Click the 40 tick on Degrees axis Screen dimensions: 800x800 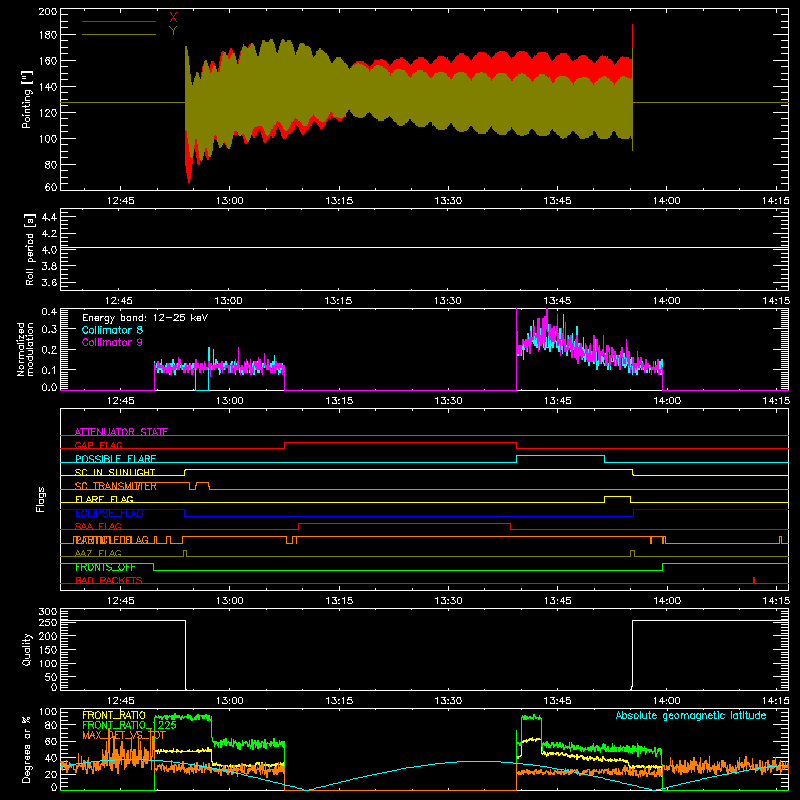point(51,758)
